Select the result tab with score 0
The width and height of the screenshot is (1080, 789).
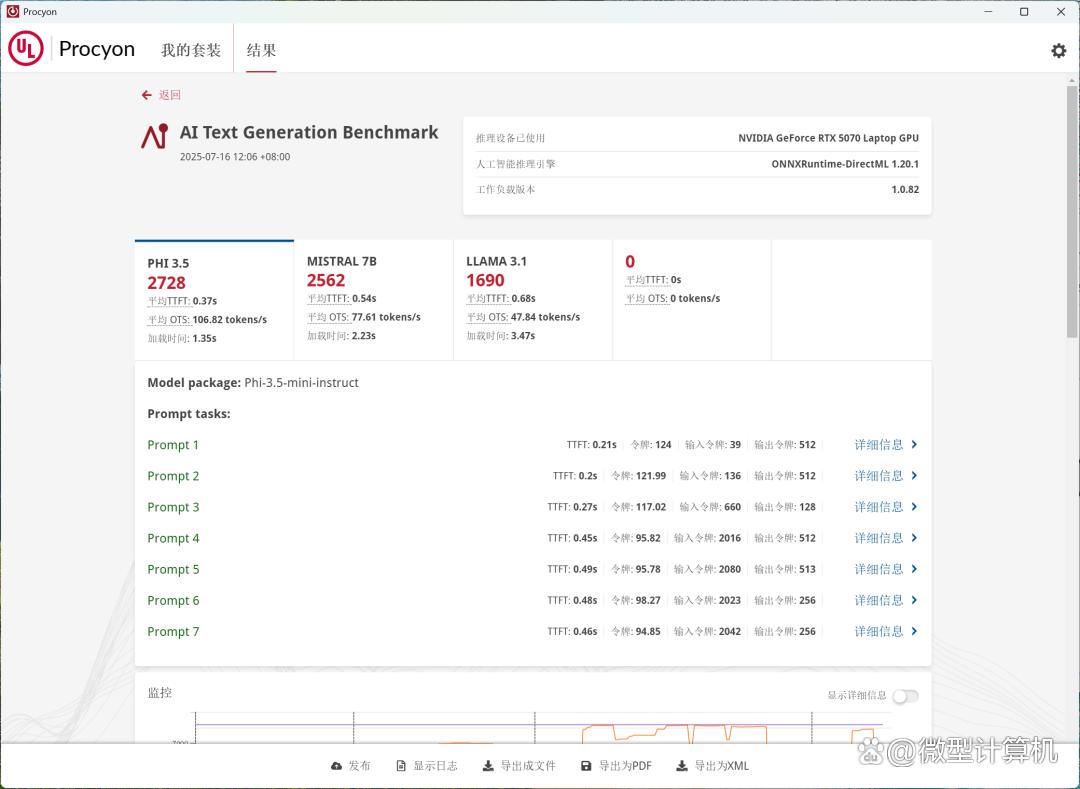[x=692, y=300]
